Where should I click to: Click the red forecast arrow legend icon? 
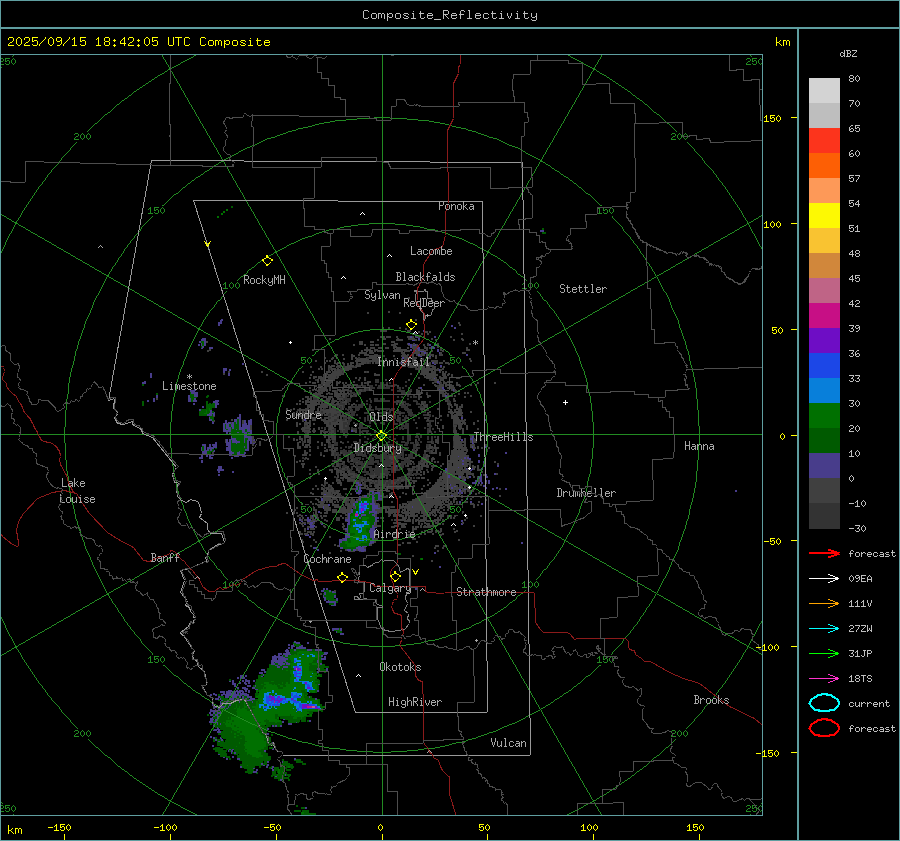coord(824,553)
